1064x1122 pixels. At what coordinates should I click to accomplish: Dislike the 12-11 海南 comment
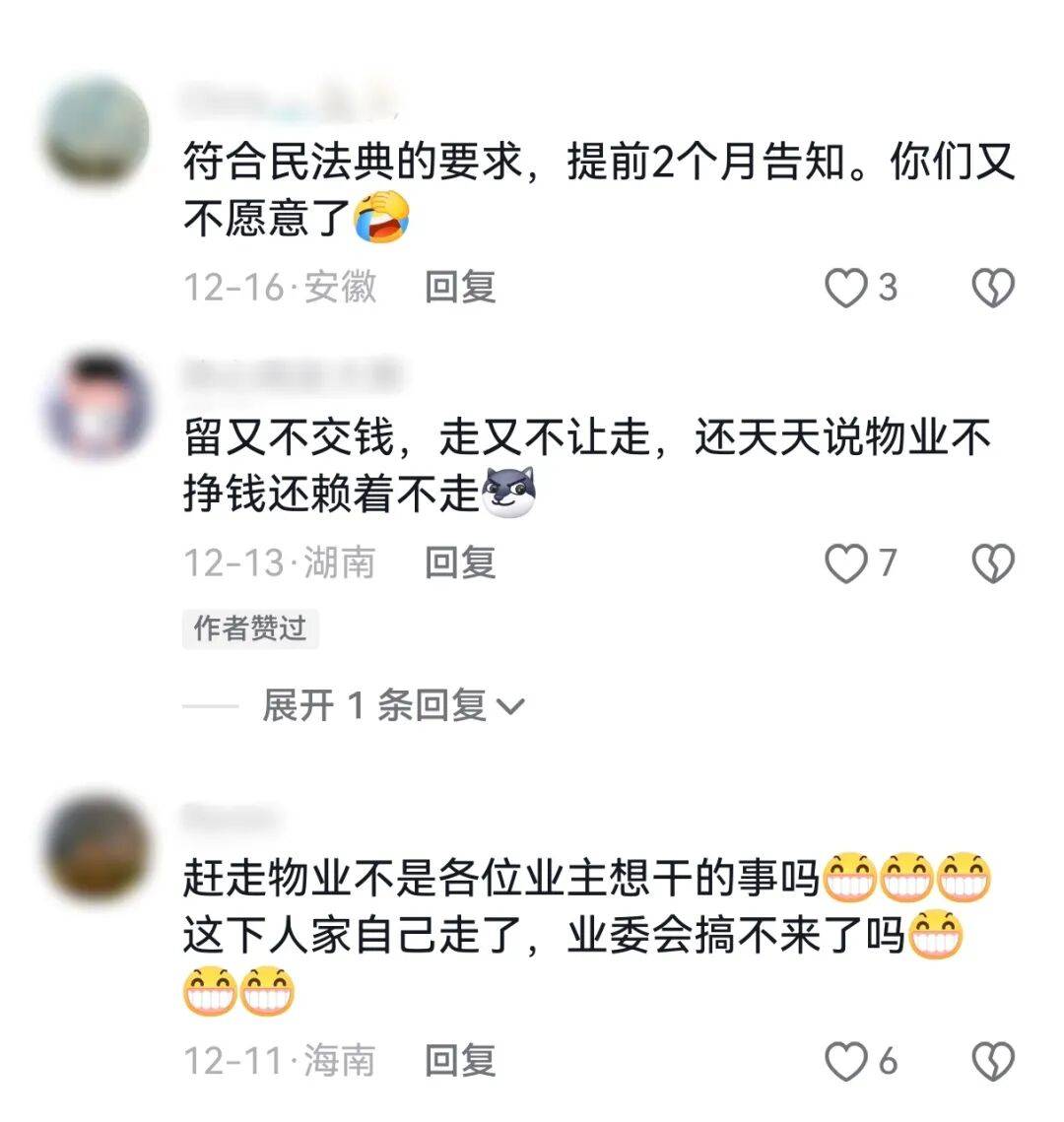pos(993,1061)
